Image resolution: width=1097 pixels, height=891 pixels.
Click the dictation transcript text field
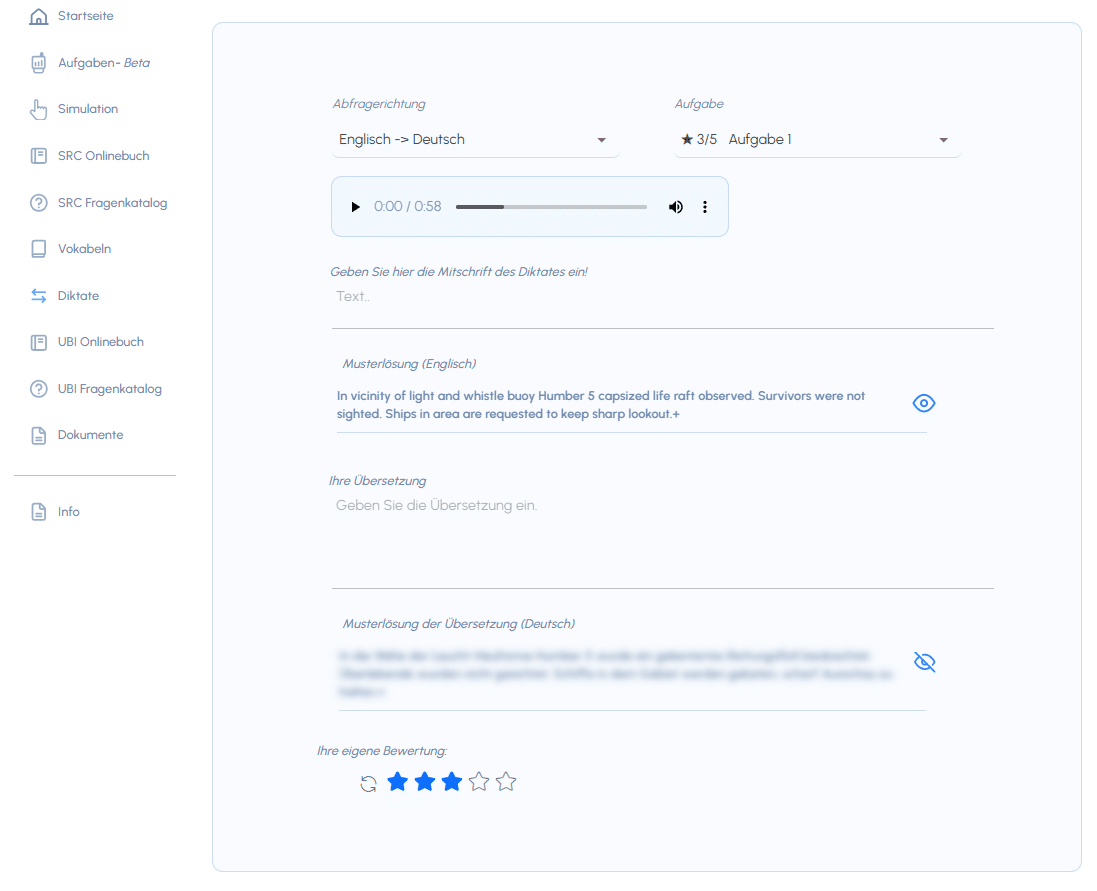pyautogui.click(x=662, y=297)
